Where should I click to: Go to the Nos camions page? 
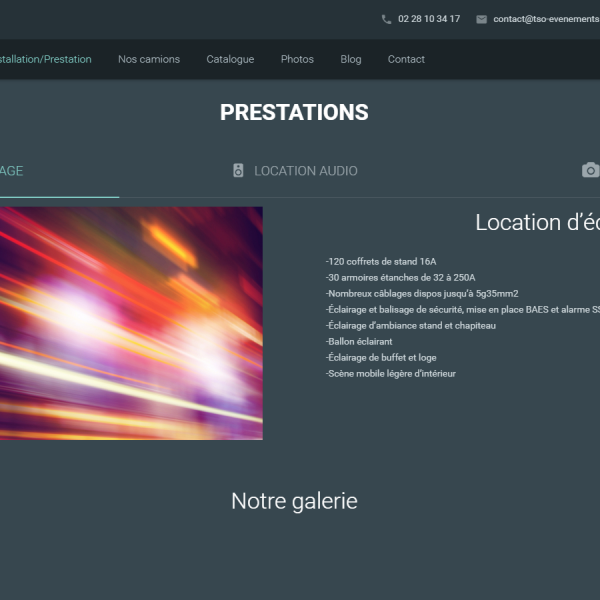(x=149, y=59)
